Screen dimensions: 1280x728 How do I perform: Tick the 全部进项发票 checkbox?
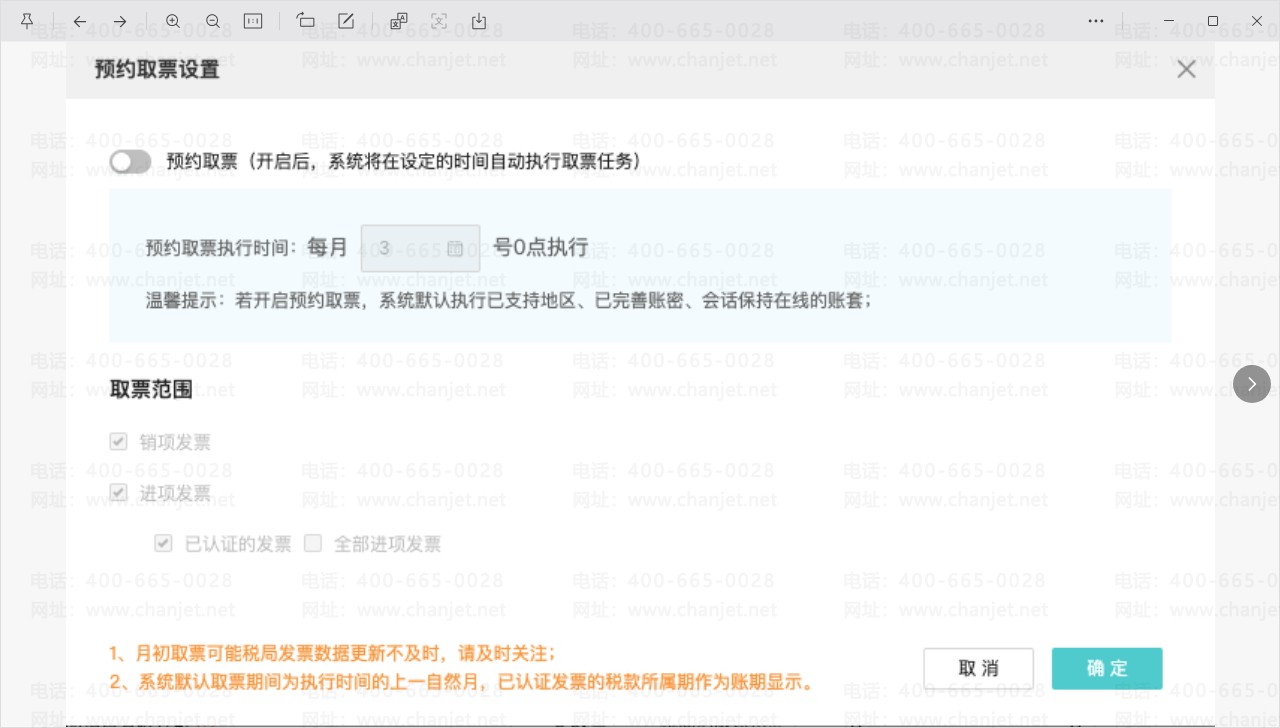coord(313,544)
